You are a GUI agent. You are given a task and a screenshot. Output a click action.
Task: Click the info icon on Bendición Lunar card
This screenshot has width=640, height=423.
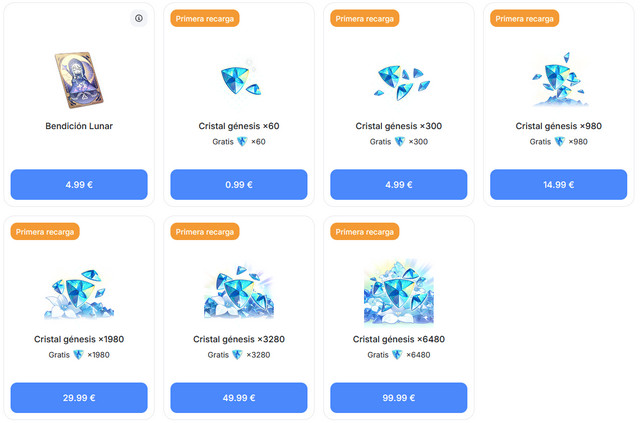pos(138,18)
